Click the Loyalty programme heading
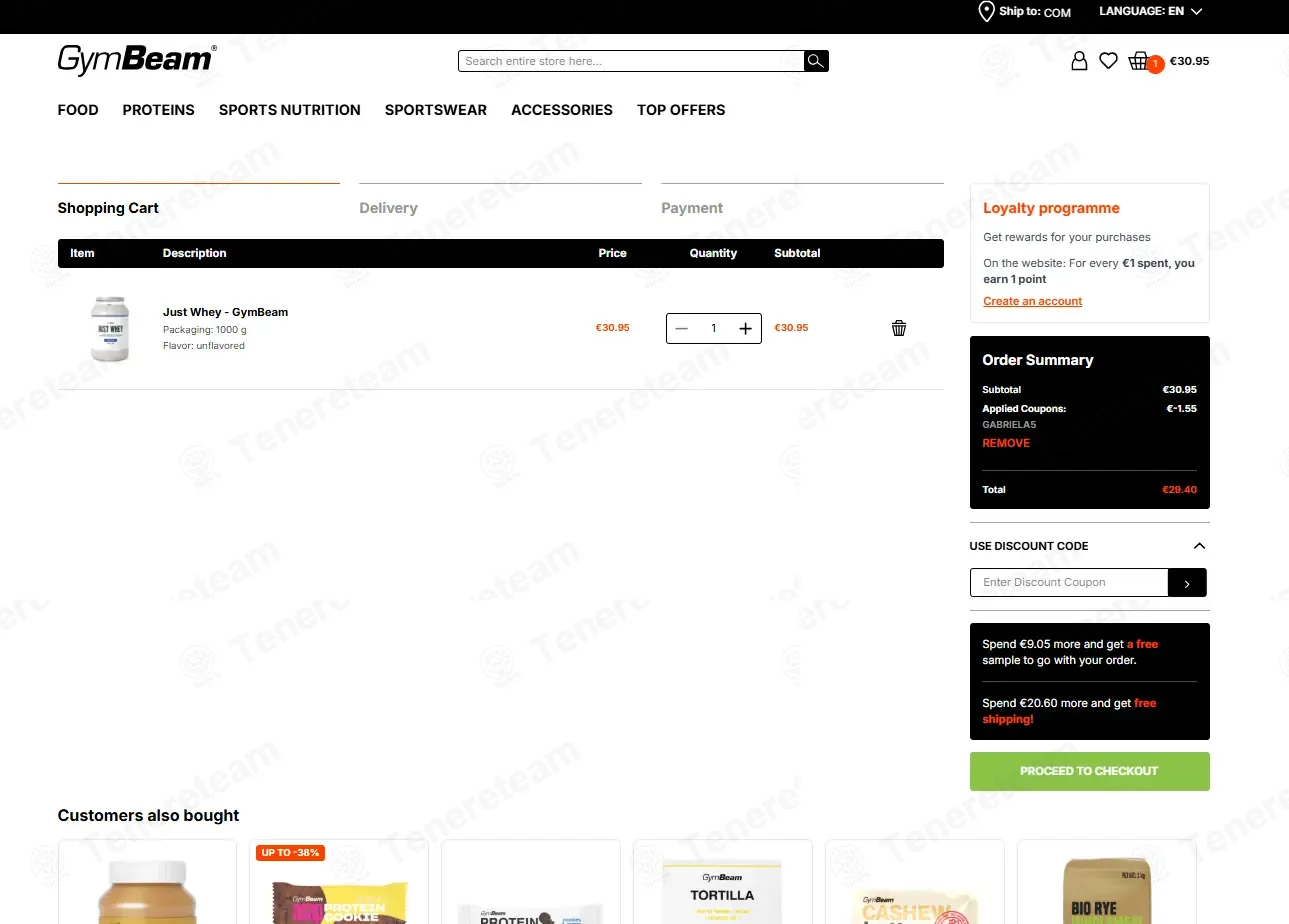This screenshot has height=924, width=1289. pos(1051,208)
